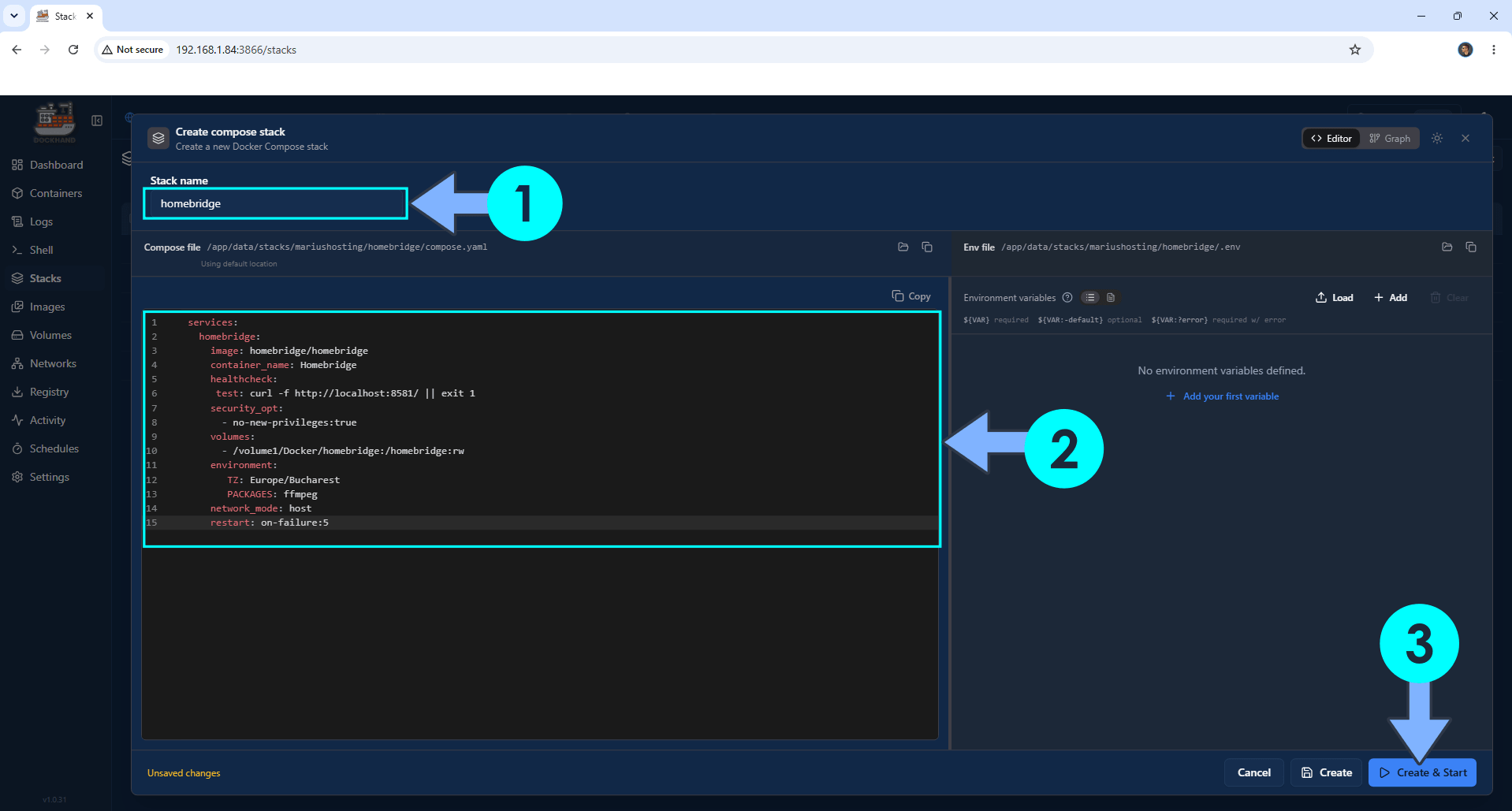1512x811 pixels.
Task: Add a new environment variable
Action: pyautogui.click(x=1391, y=298)
